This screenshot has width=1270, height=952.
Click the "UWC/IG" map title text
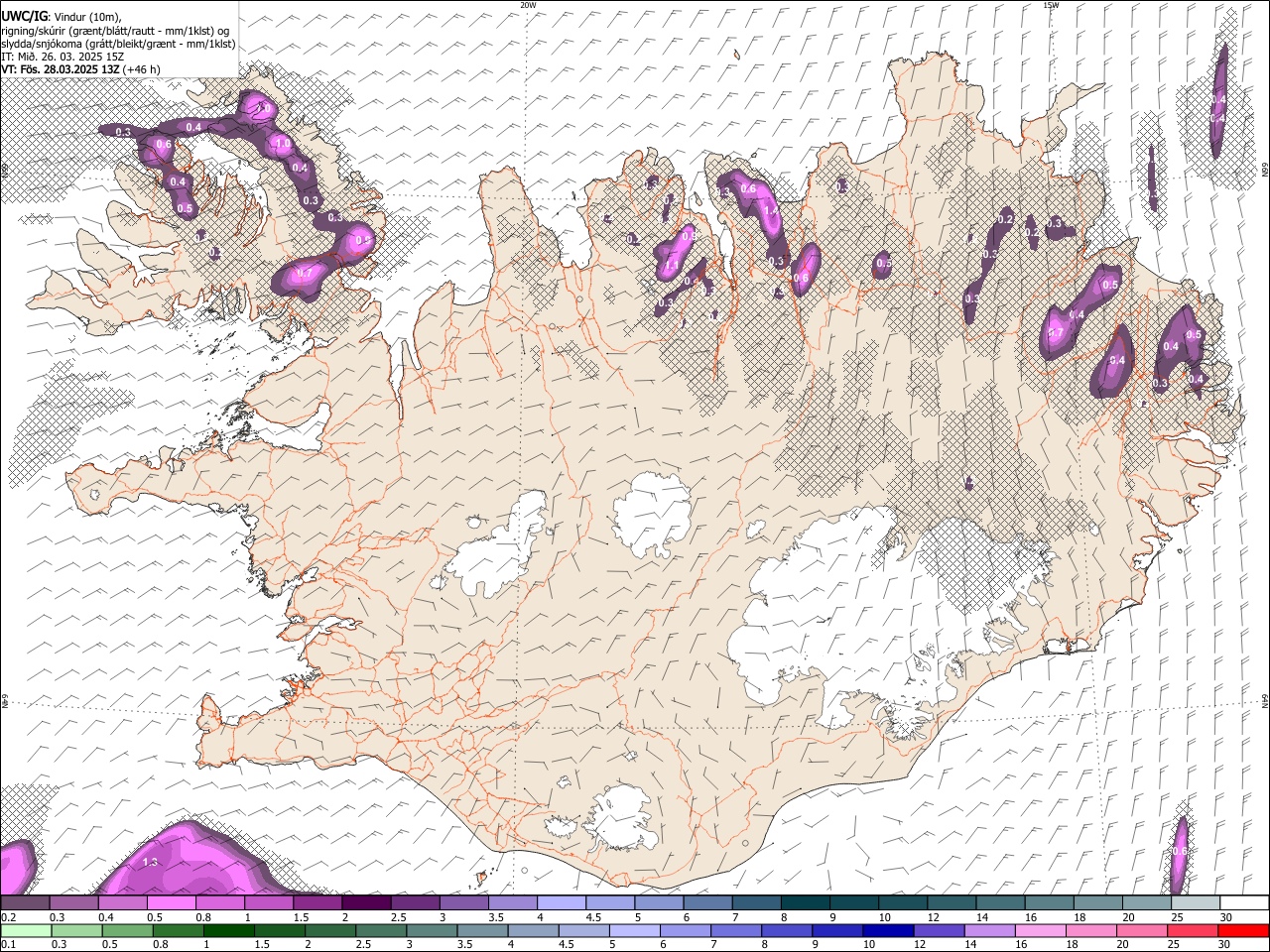click(x=24, y=17)
